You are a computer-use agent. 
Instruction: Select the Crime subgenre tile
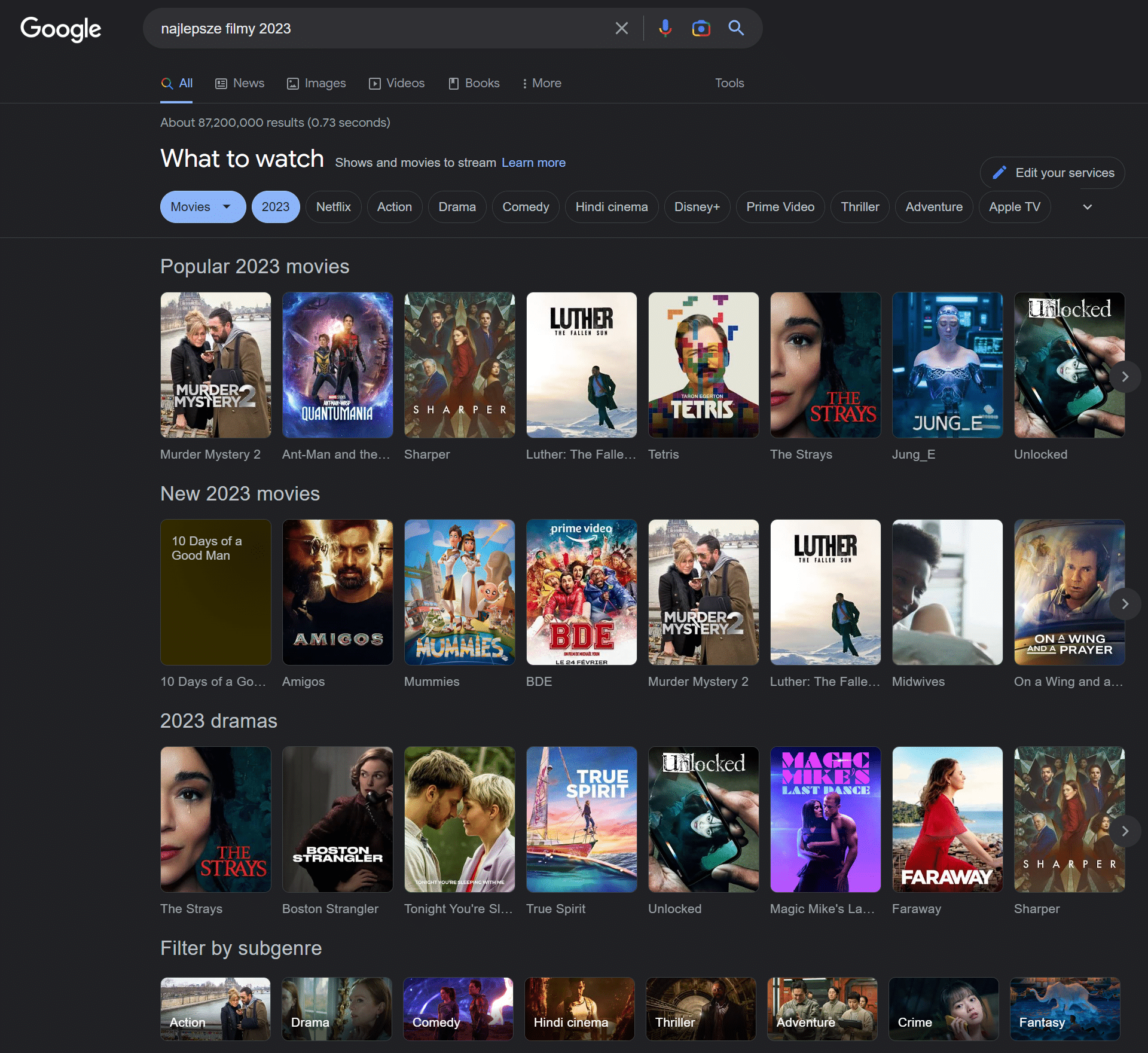[x=944, y=1009]
